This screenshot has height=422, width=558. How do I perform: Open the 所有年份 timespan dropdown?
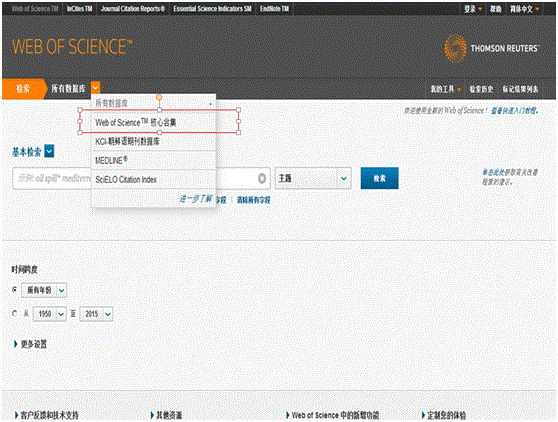[44, 290]
